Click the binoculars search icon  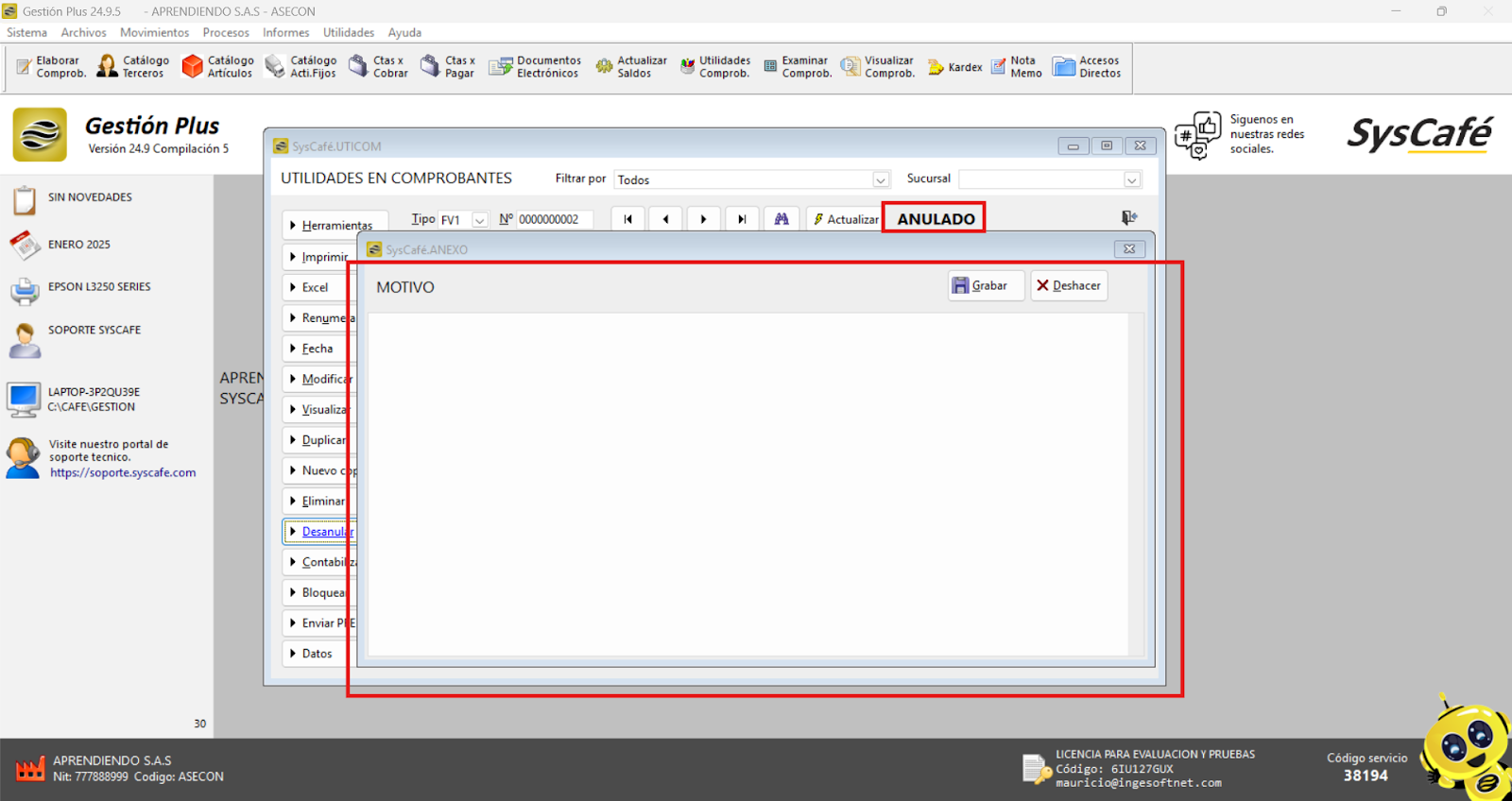pyautogui.click(x=782, y=219)
